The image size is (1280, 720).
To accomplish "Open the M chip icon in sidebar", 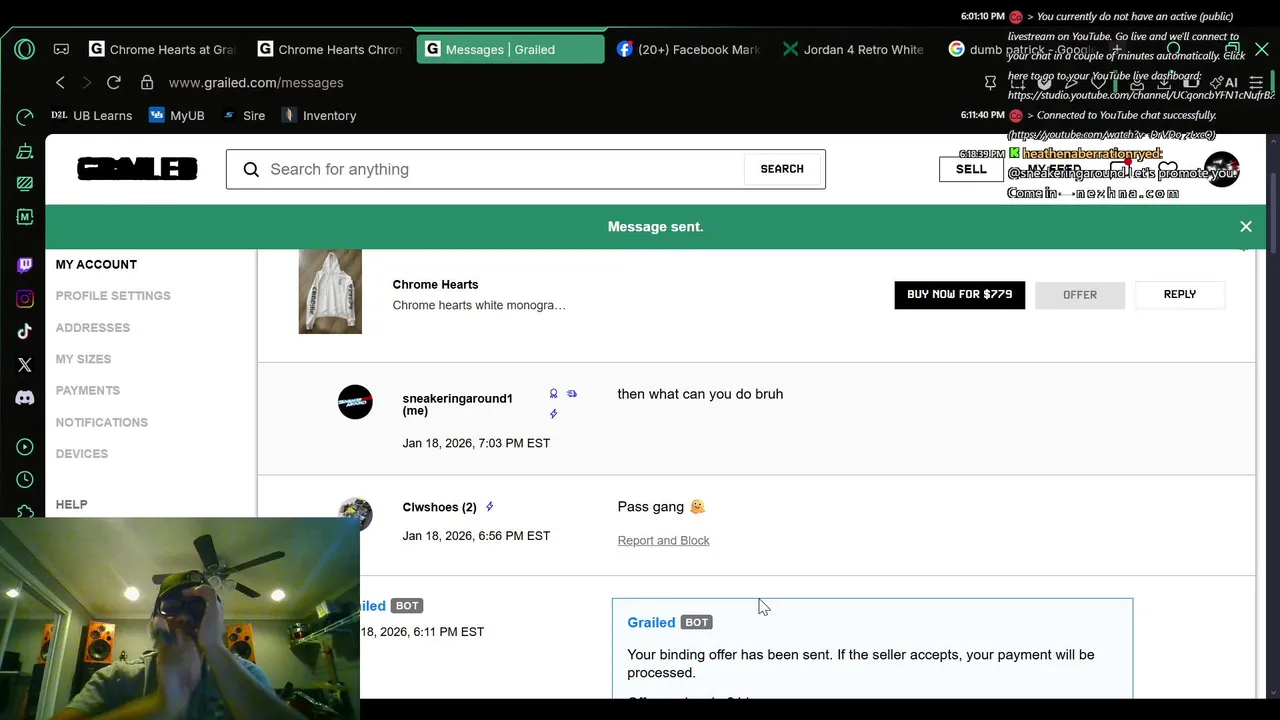I will (x=25, y=217).
